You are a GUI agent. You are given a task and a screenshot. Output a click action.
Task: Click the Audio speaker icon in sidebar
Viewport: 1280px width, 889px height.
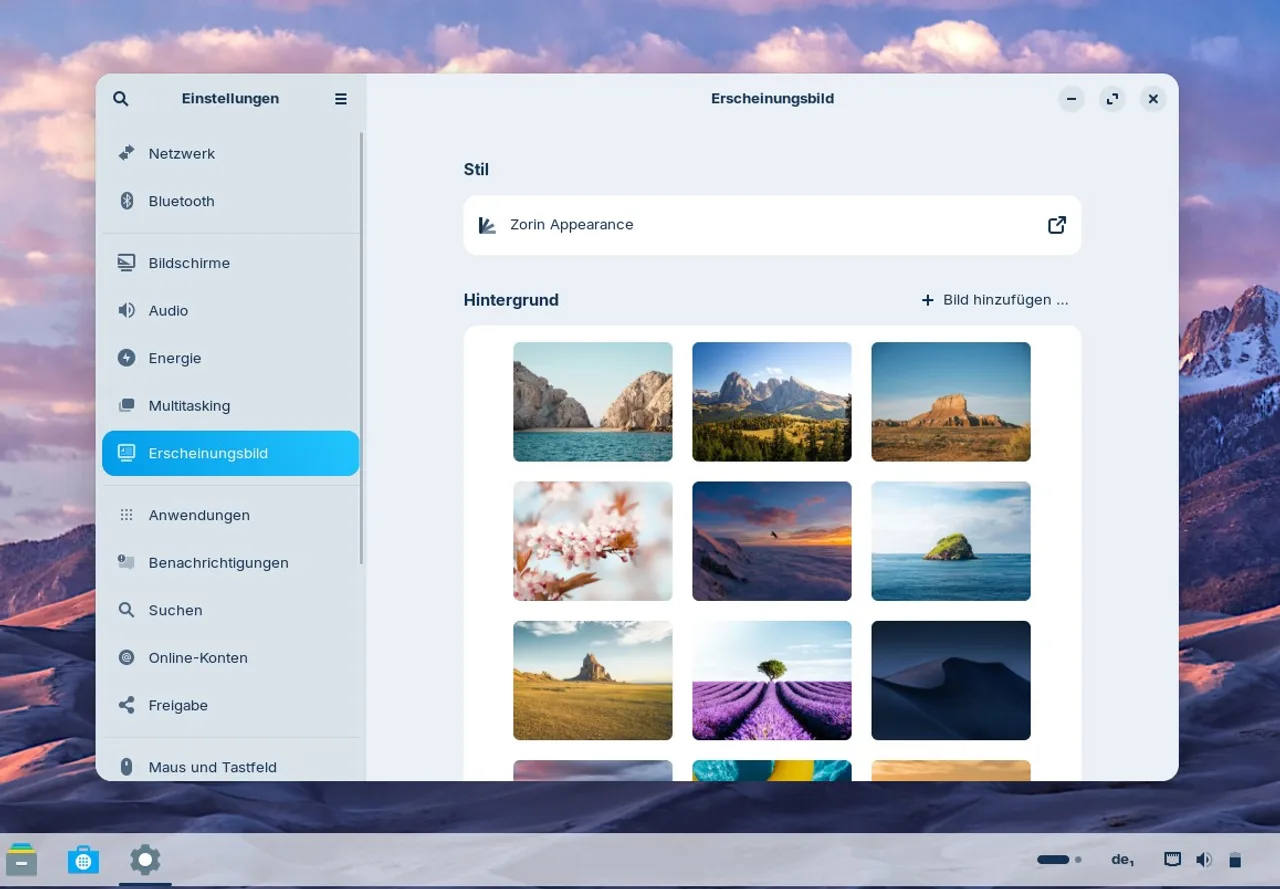pyautogui.click(x=127, y=311)
